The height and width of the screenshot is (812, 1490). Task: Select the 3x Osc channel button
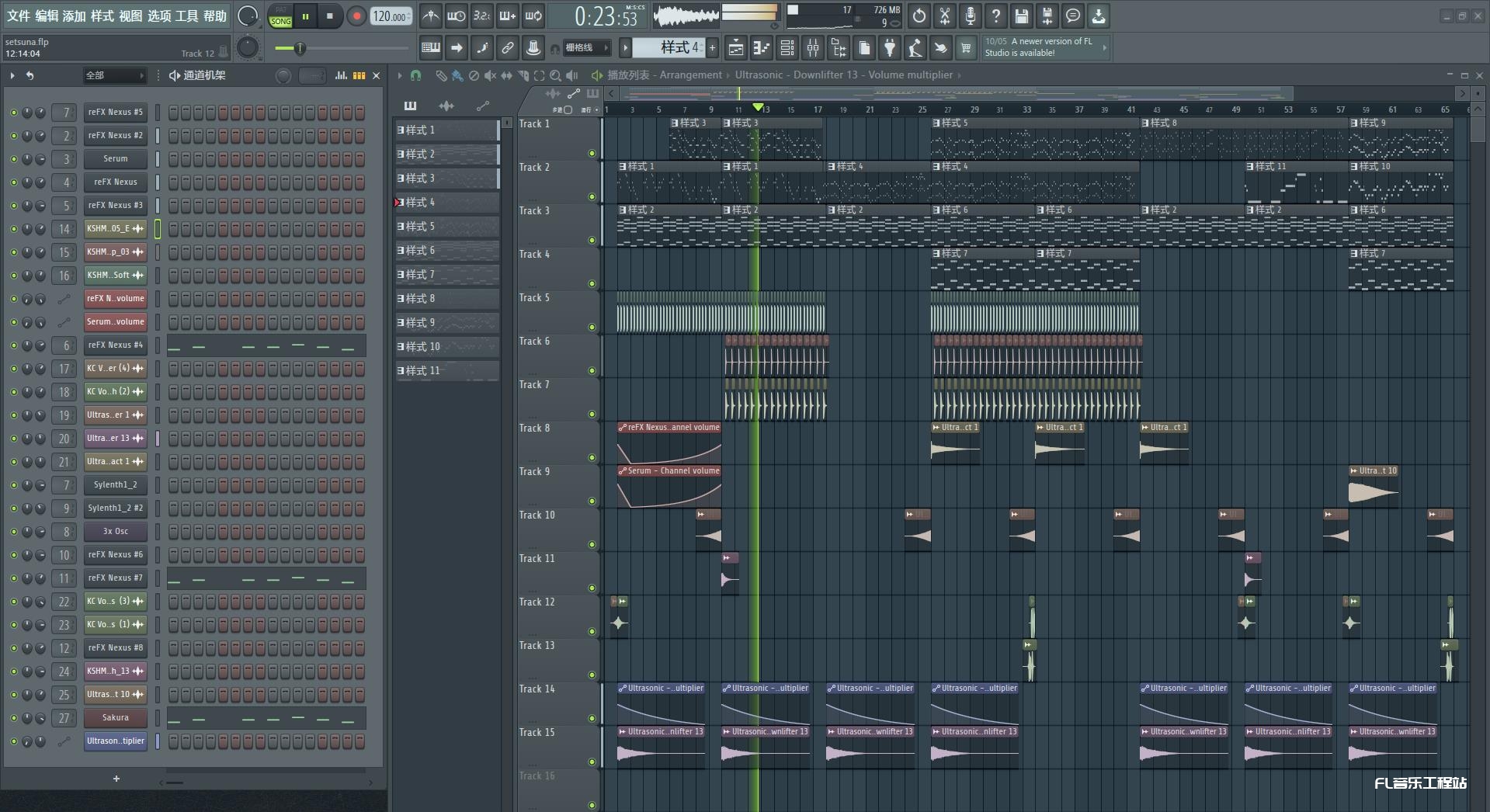point(116,531)
